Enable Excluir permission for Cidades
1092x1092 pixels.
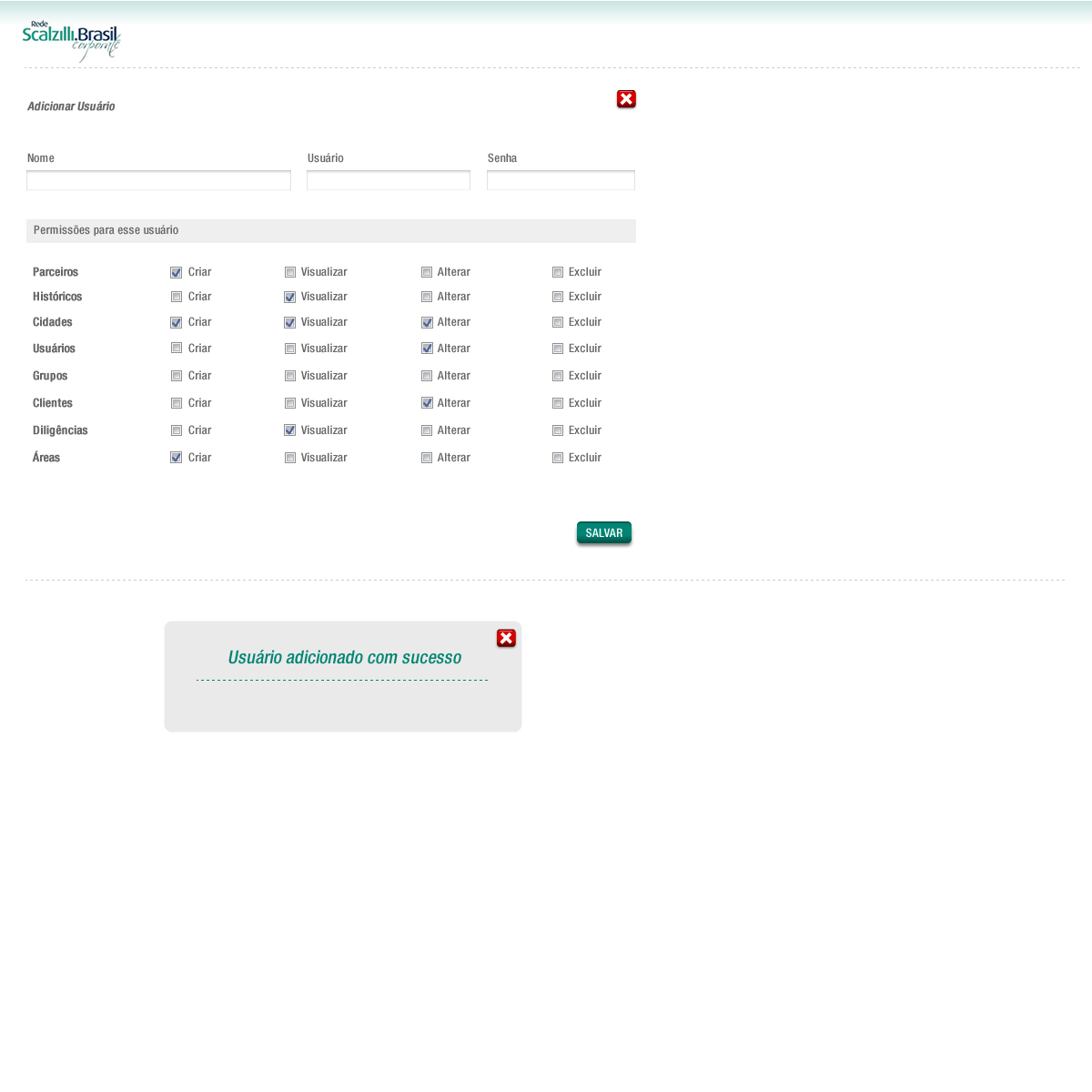tap(558, 322)
